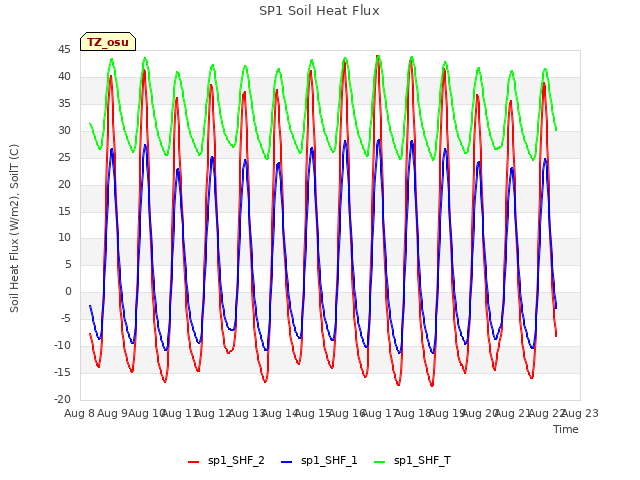Click the y-axis label Soil Heat Flux (W/m2), SoilT (C)
Image resolution: width=640 pixels, height=480 pixels.
coord(14,228)
